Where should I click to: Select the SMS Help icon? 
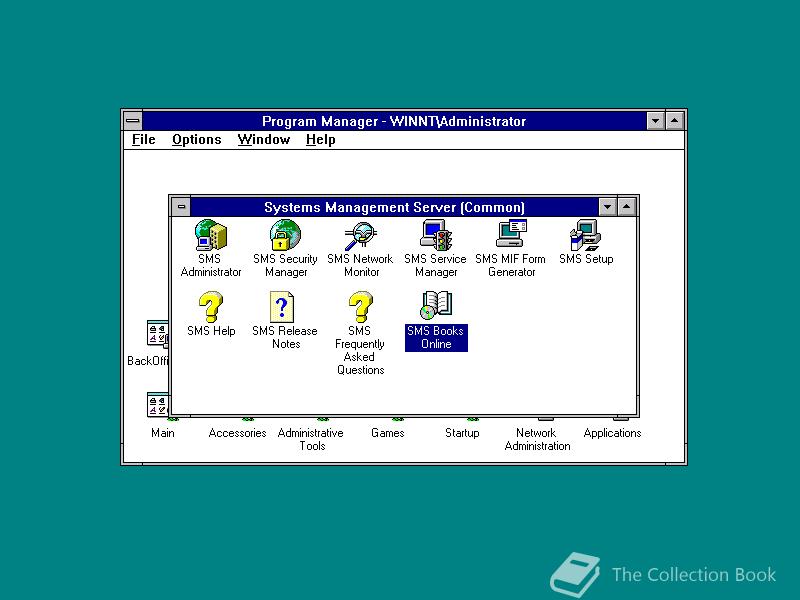[x=210, y=307]
